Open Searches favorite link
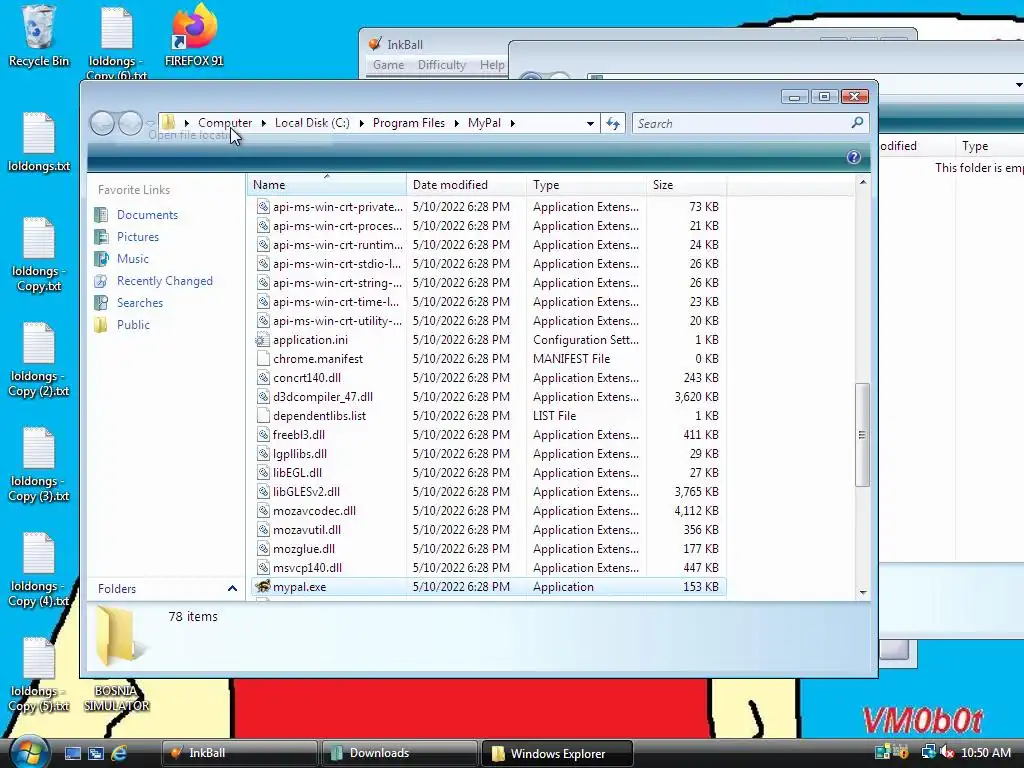This screenshot has height=768, width=1024. pyautogui.click(x=140, y=302)
